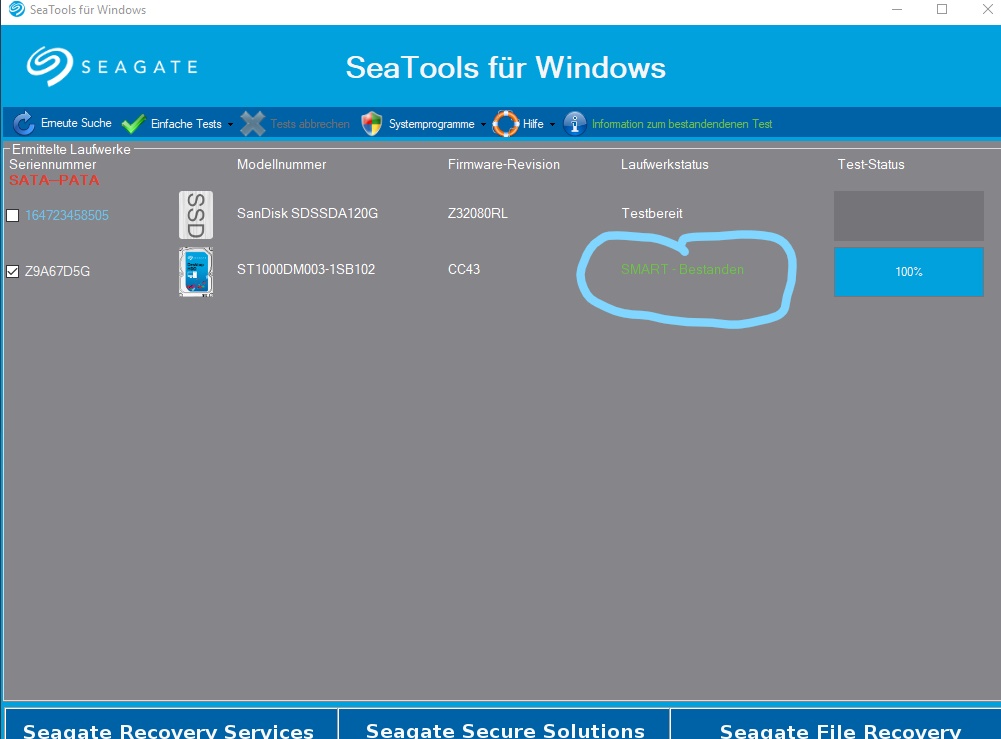
Task: Select the Tests abbrechen toolbar label
Action: (310, 124)
